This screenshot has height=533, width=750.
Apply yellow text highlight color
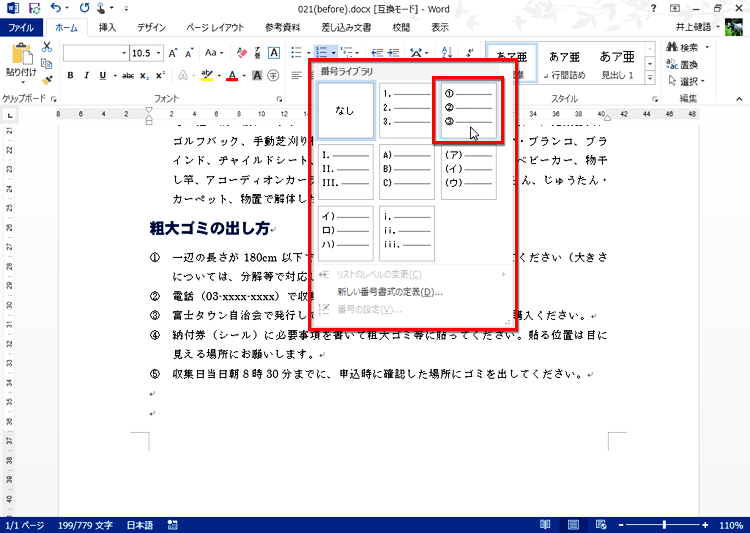coord(207,76)
